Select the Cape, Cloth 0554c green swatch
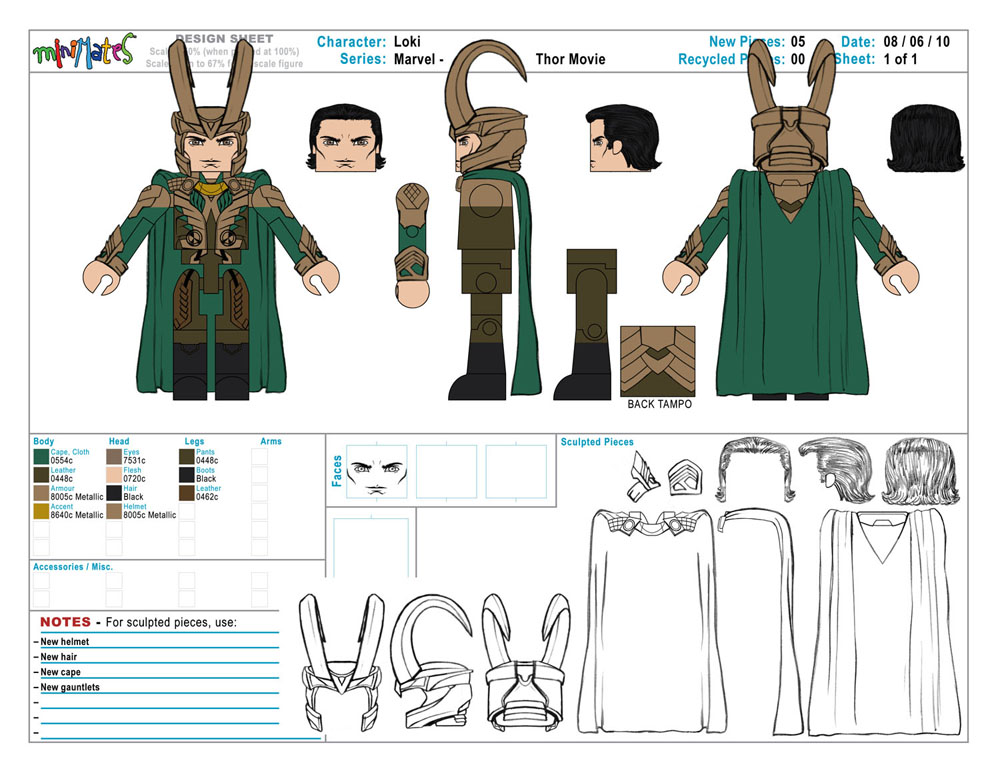This screenshot has width=1000, height=773. 41,456
